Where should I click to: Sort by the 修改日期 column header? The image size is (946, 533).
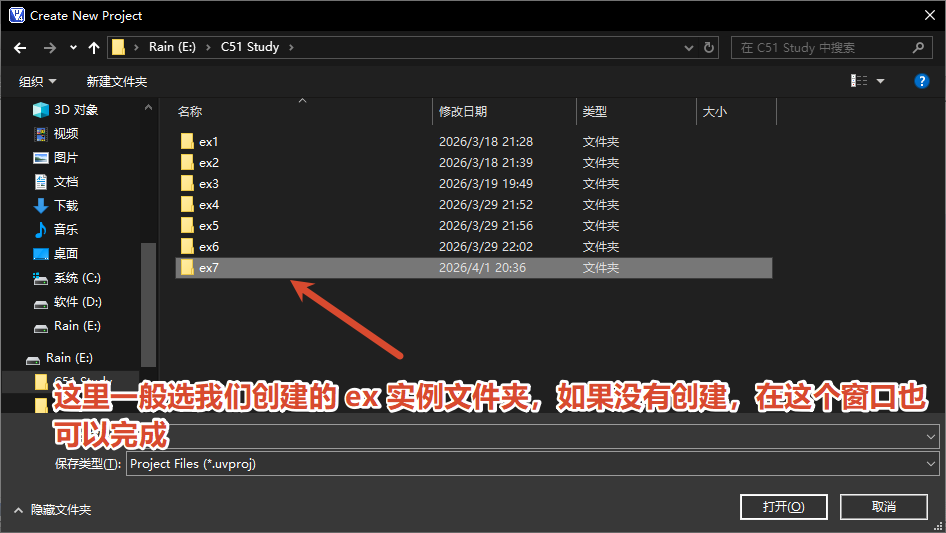click(463, 112)
